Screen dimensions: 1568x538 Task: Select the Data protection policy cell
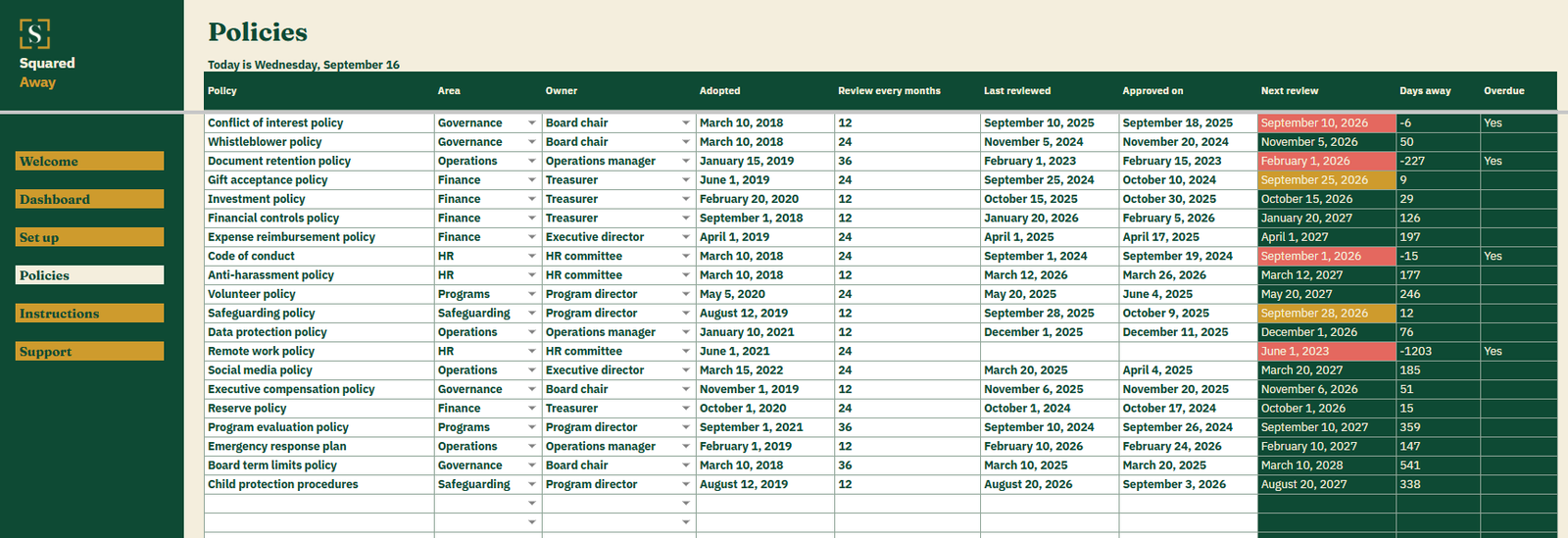(318, 332)
